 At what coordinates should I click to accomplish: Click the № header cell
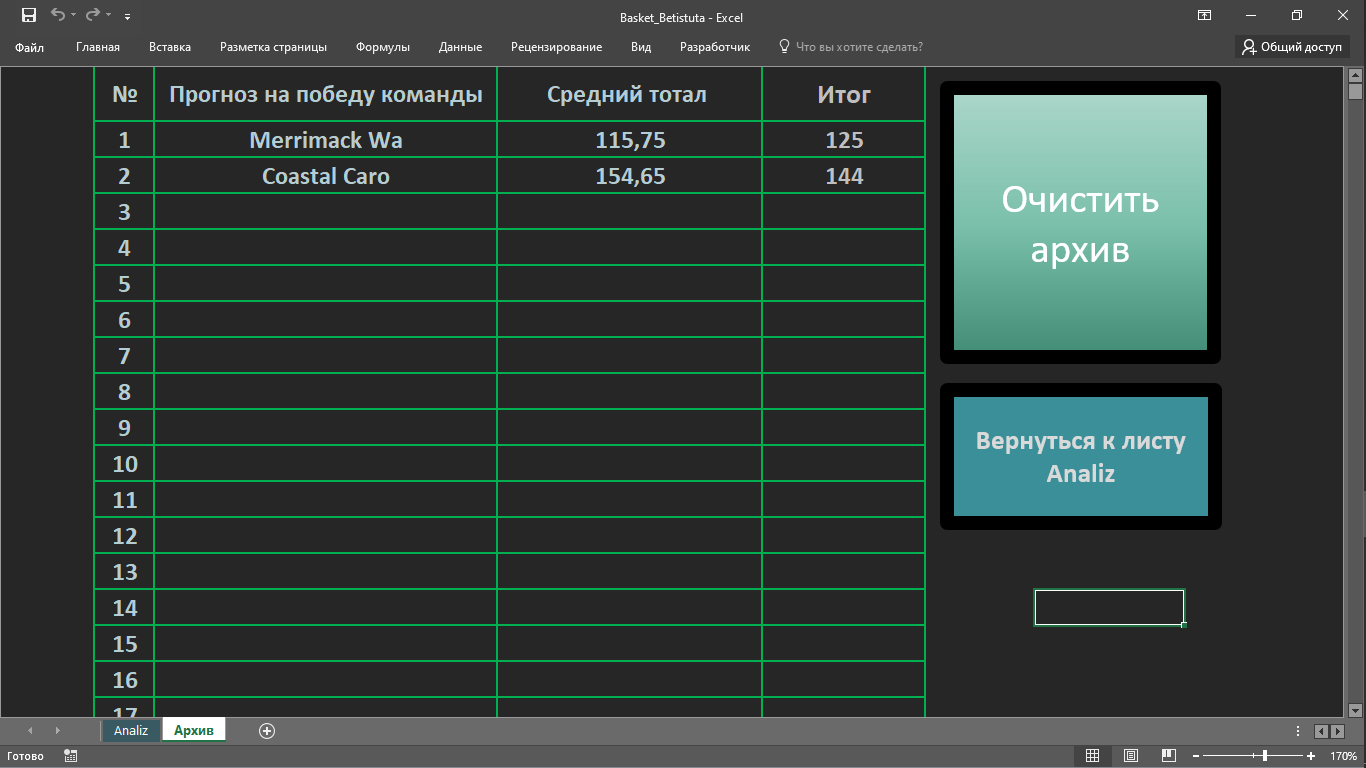click(x=124, y=94)
